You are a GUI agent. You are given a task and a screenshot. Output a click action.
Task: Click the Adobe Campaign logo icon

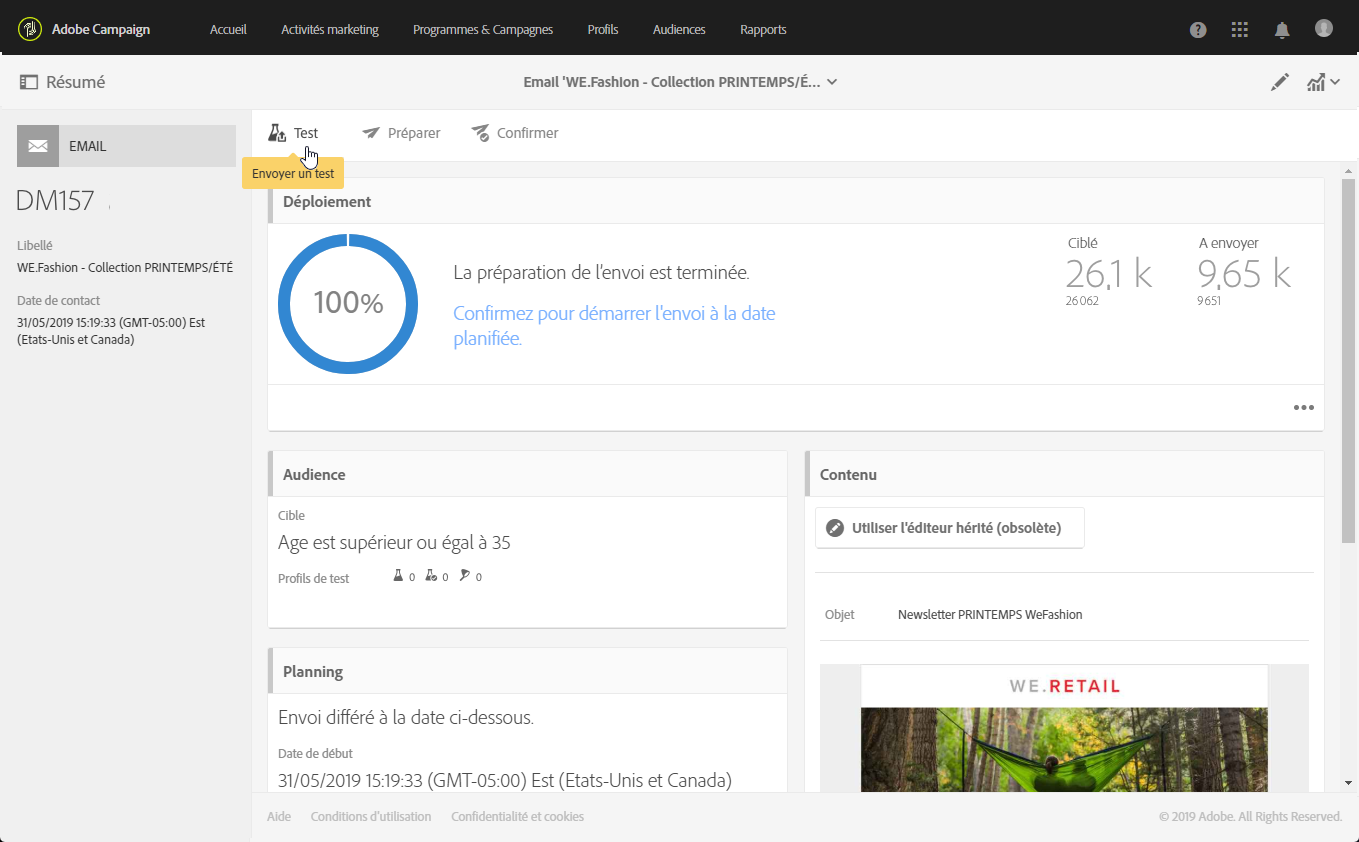pos(30,29)
